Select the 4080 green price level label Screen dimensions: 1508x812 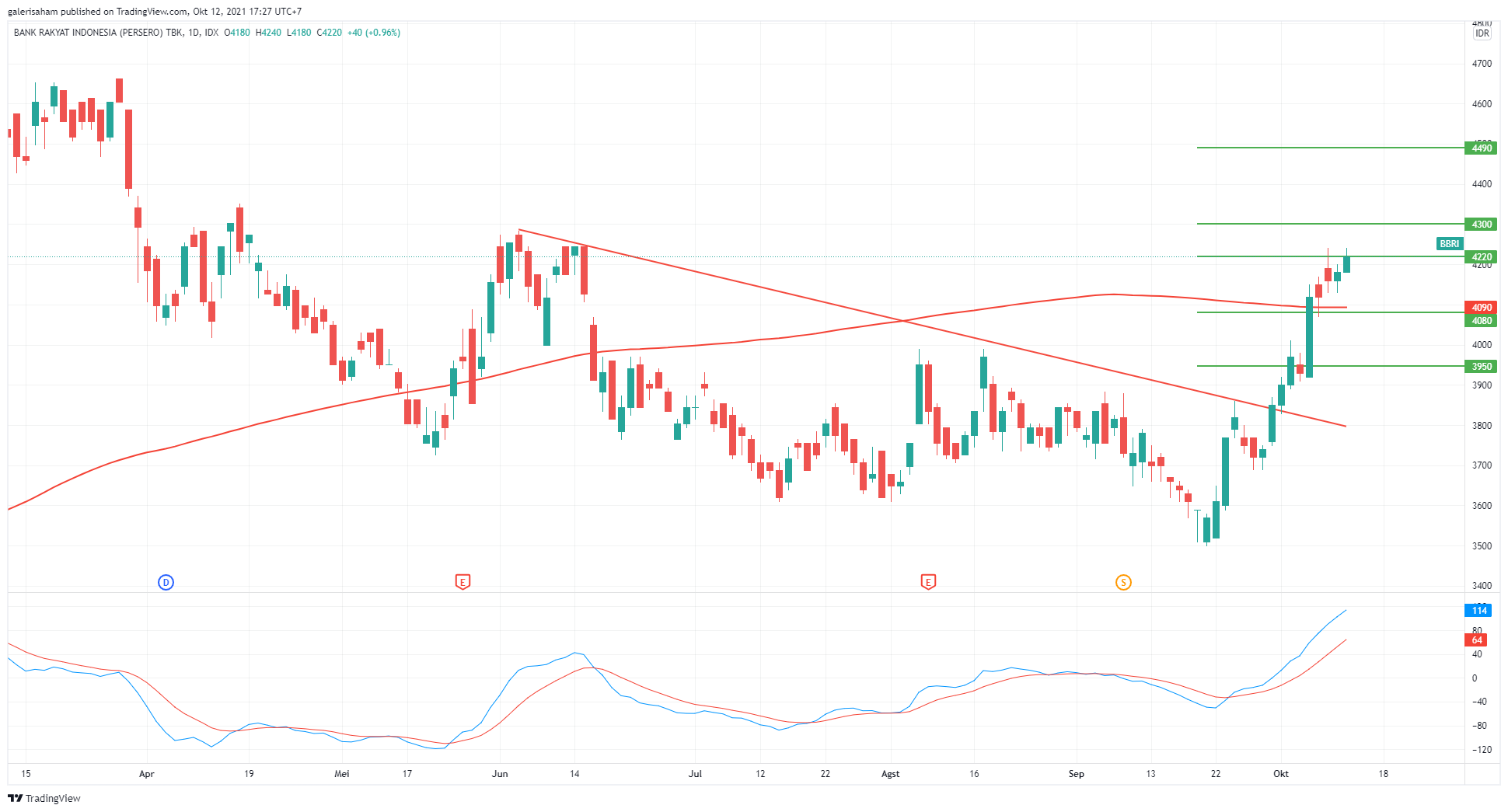1481,320
